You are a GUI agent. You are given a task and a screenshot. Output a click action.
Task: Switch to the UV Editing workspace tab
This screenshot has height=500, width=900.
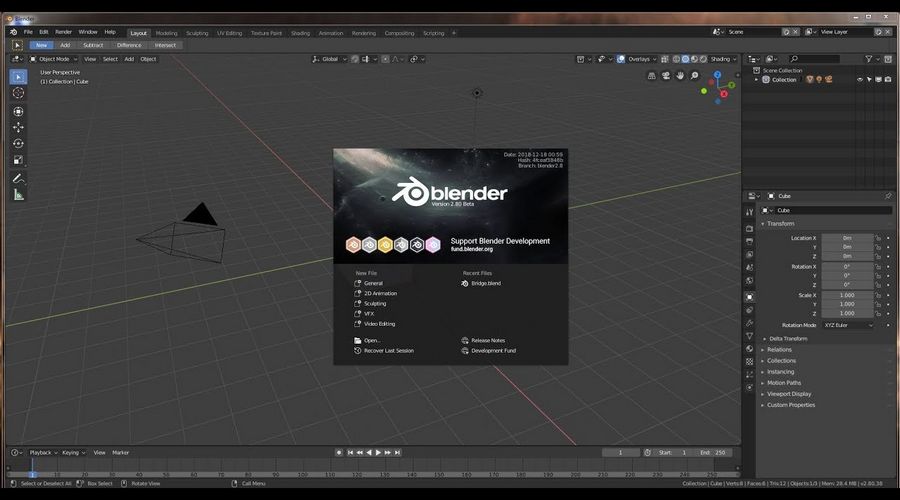[229, 33]
